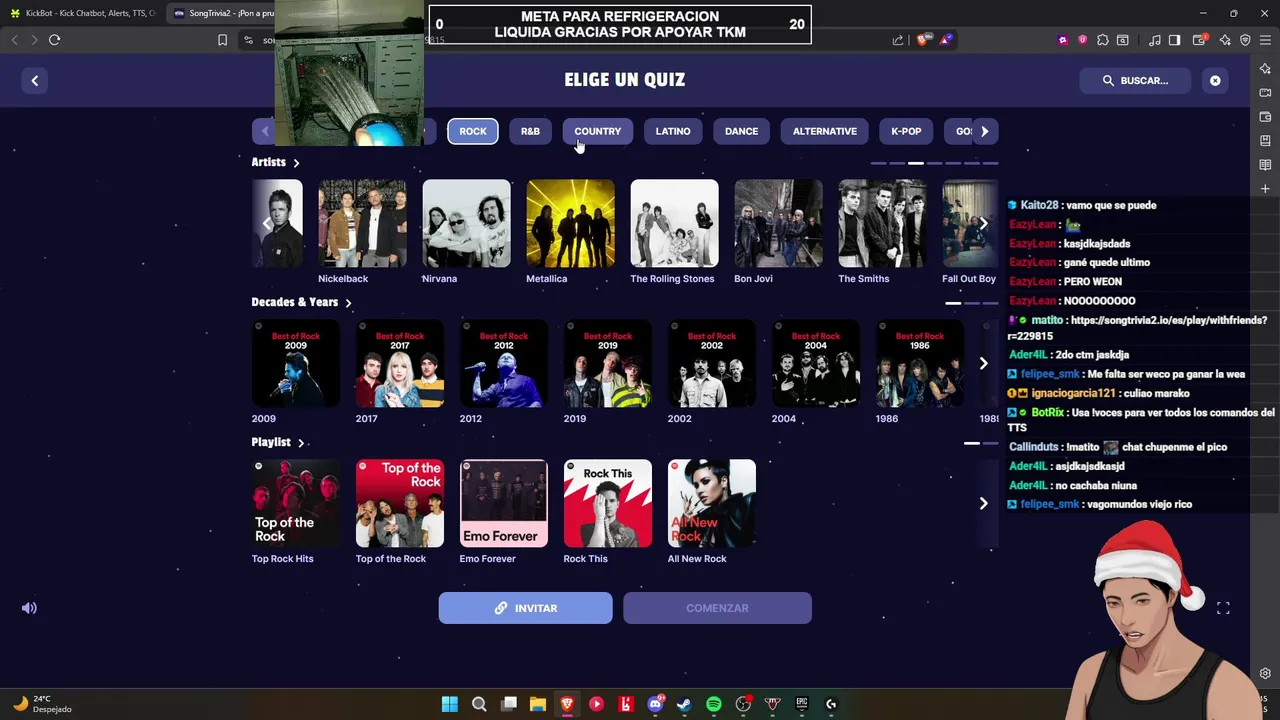
Task: Open the songtrivia2.io link in chat
Action: [1137, 329]
